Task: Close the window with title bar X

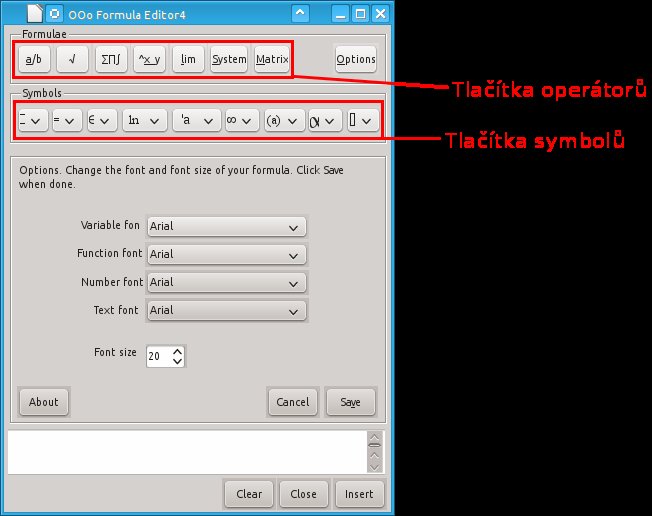Action: [x=380, y=14]
